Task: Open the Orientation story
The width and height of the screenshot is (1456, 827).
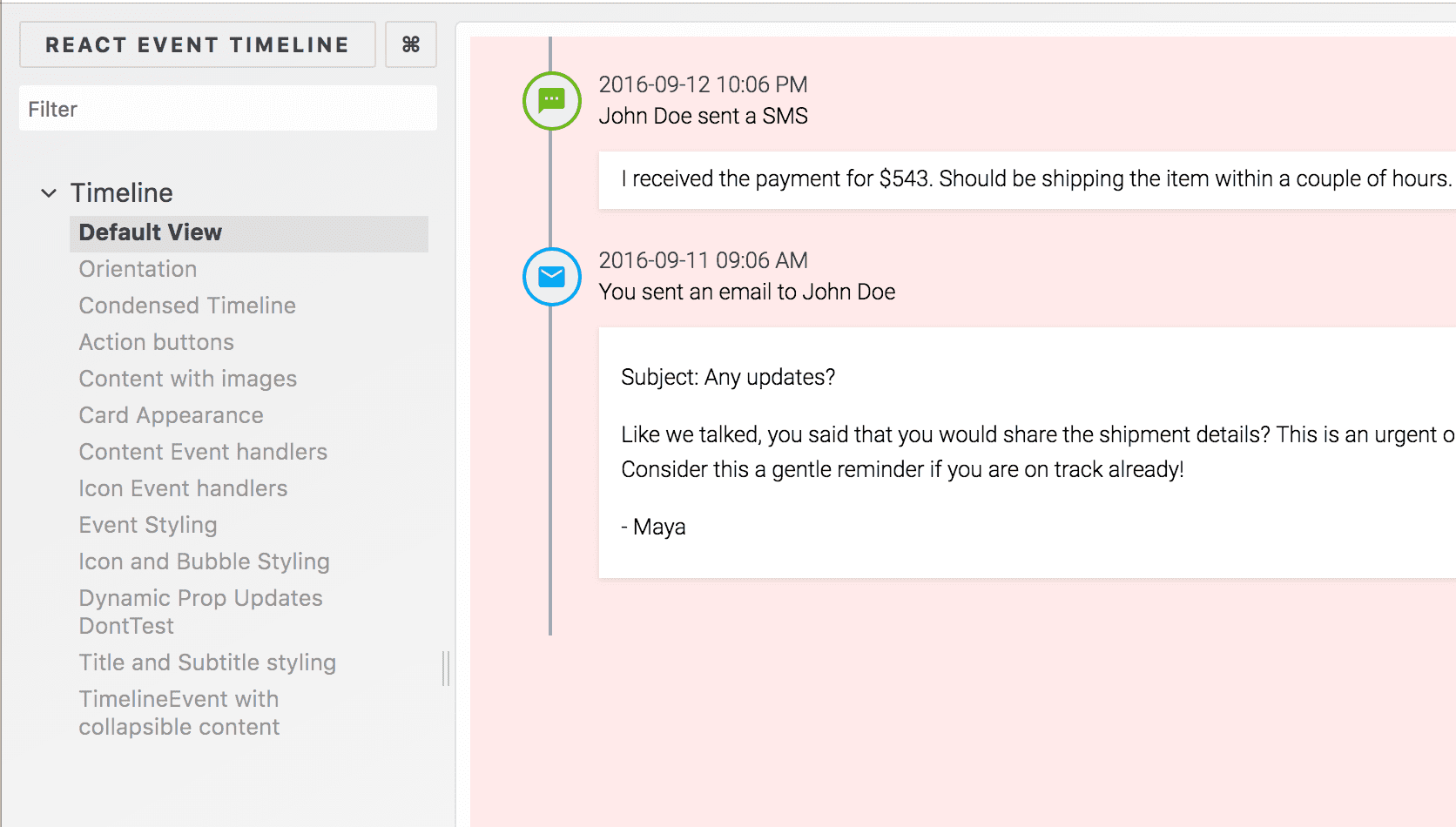Action: pos(138,269)
